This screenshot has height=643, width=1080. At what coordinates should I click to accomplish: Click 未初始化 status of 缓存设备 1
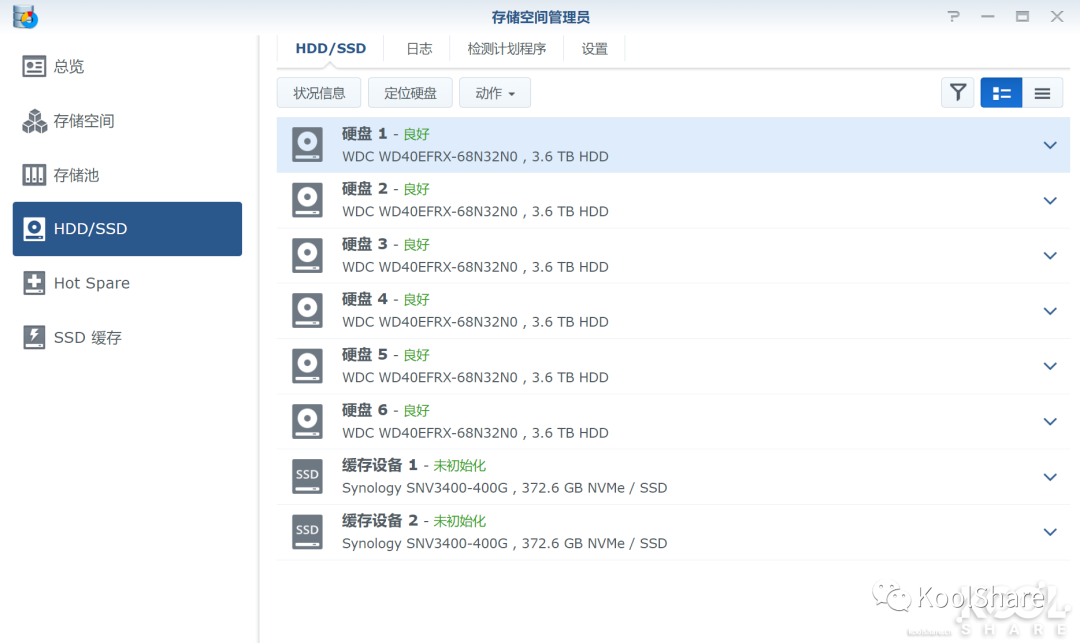[x=459, y=466]
